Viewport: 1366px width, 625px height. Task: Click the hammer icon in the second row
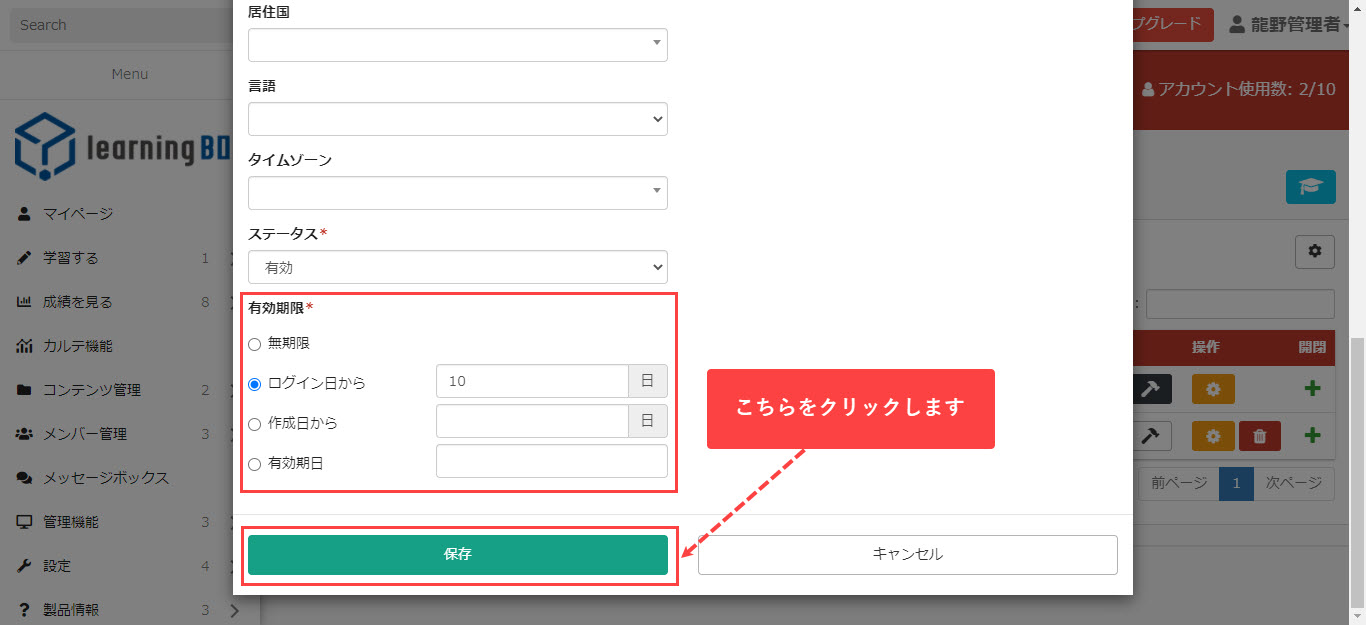coord(1150,436)
